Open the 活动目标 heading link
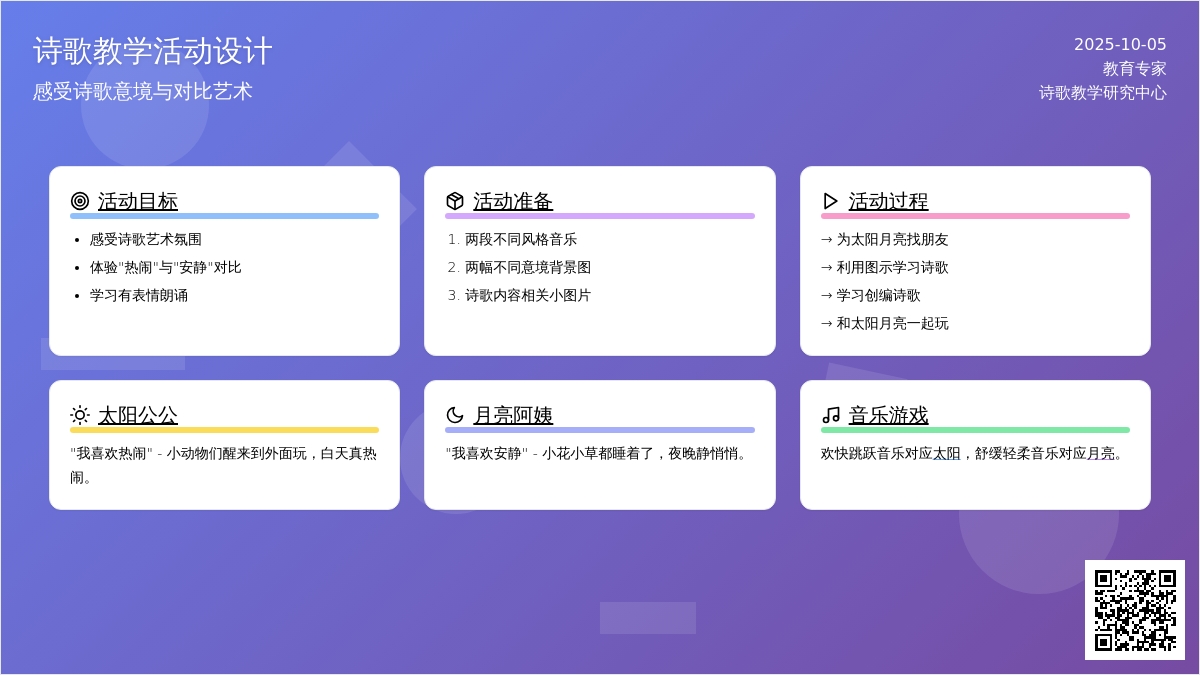Screen dimensions: 1200x675 tap(138, 201)
